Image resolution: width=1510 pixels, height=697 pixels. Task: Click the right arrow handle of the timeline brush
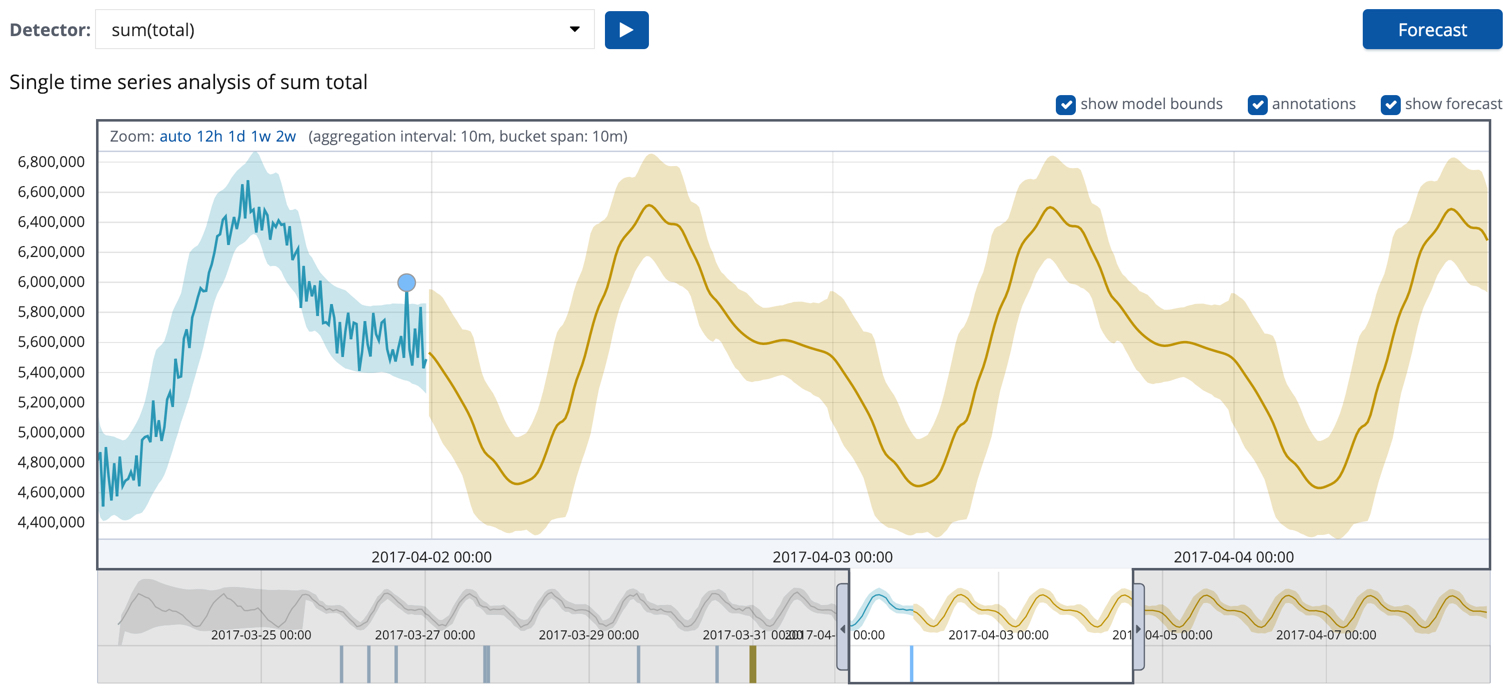click(x=1138, y=629)
